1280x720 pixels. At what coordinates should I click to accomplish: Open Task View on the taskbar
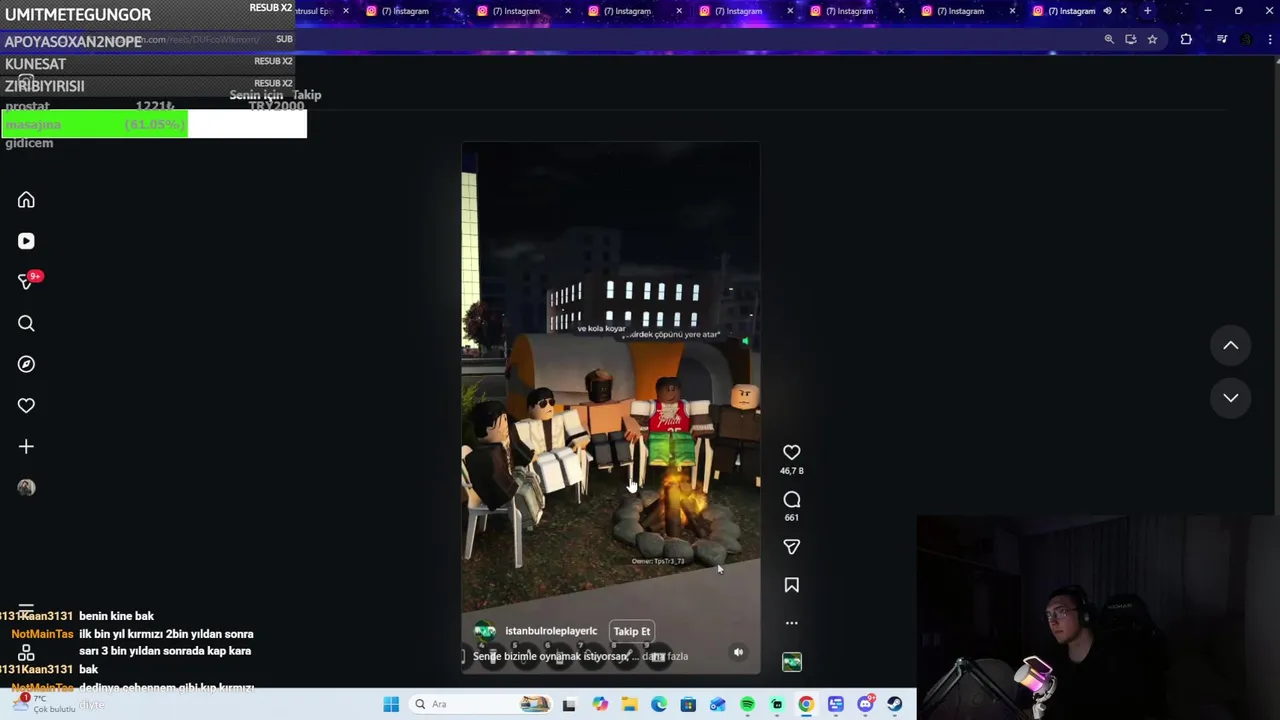[569, 704]
